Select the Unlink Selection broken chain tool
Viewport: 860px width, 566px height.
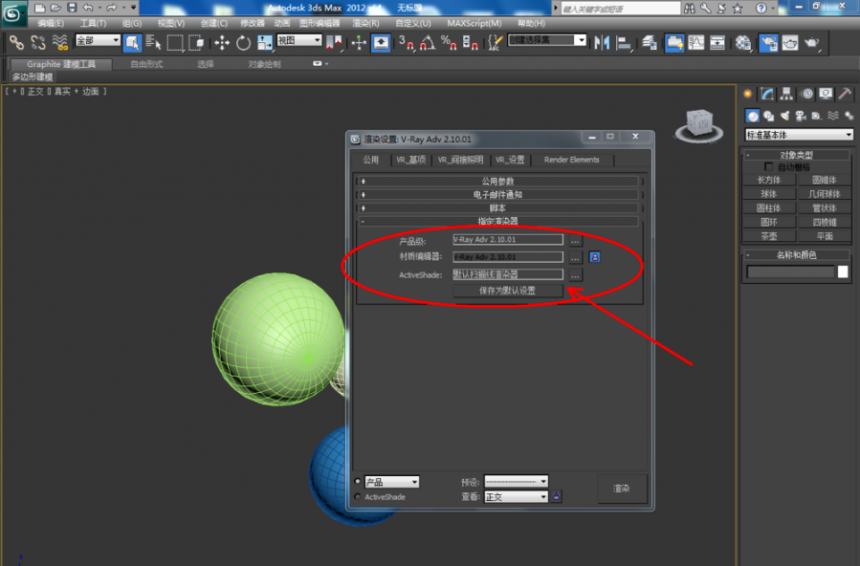(38, 42)
